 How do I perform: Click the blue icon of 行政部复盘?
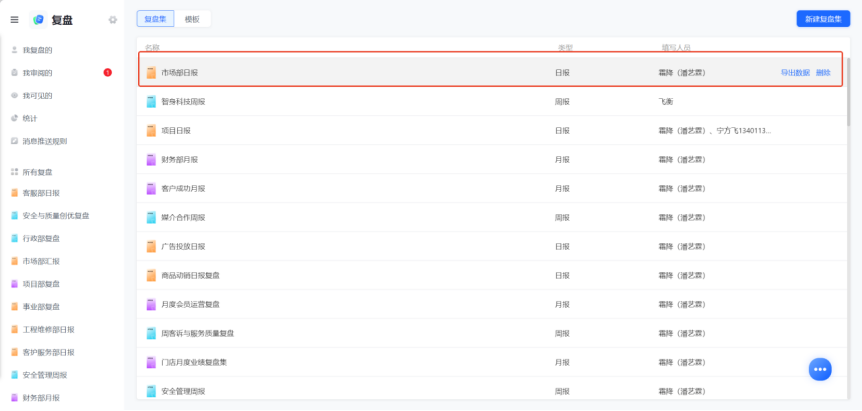14,238
